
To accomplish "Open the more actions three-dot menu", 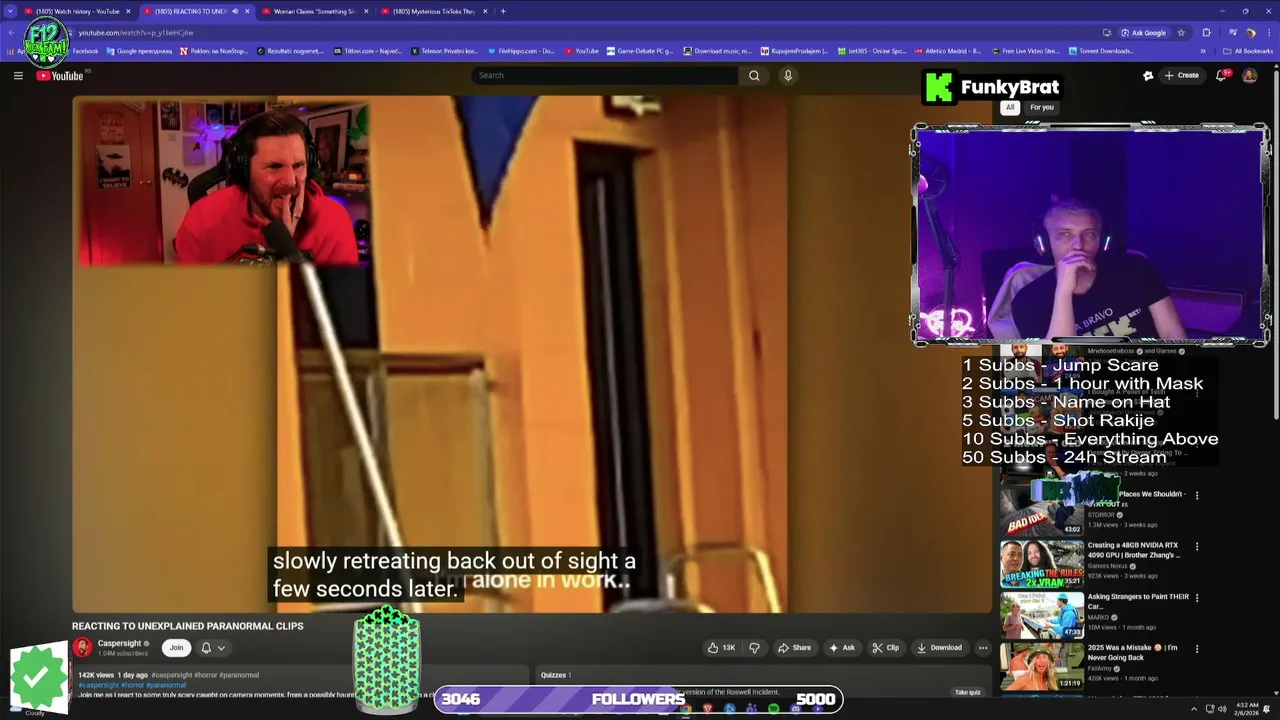I will click(x=983, y=648).
